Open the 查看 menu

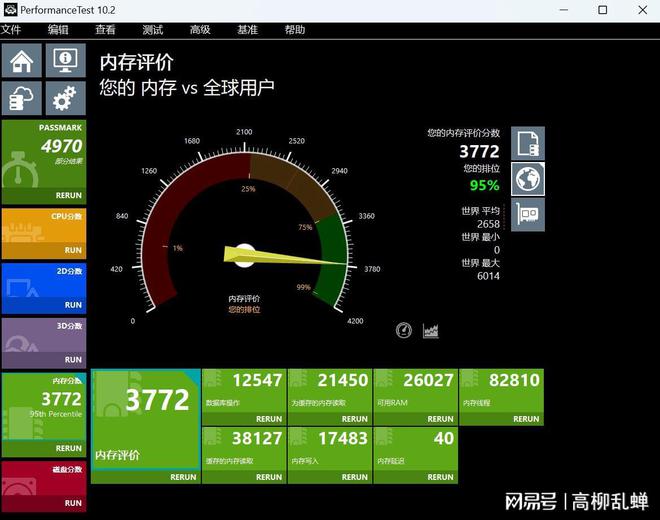[x=105, y=30]
